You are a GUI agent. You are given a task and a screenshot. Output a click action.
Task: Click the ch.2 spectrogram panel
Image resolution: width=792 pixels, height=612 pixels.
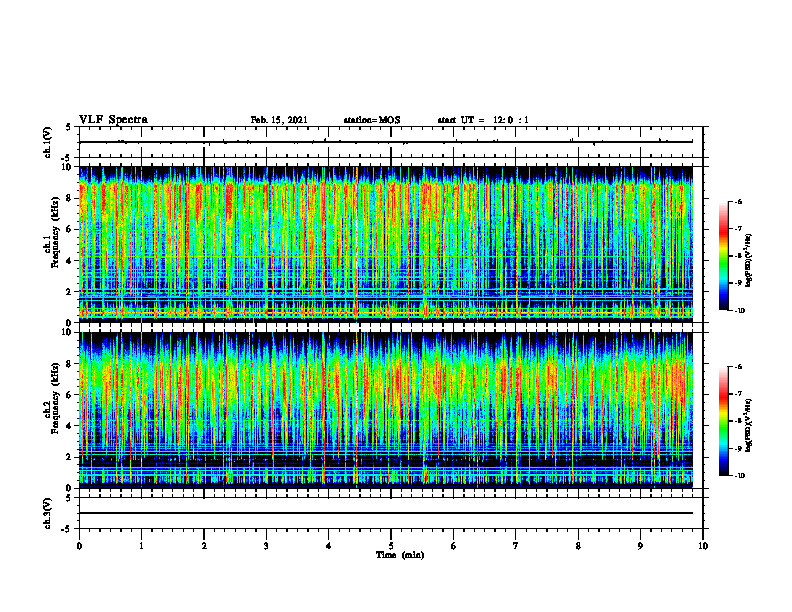386,409
